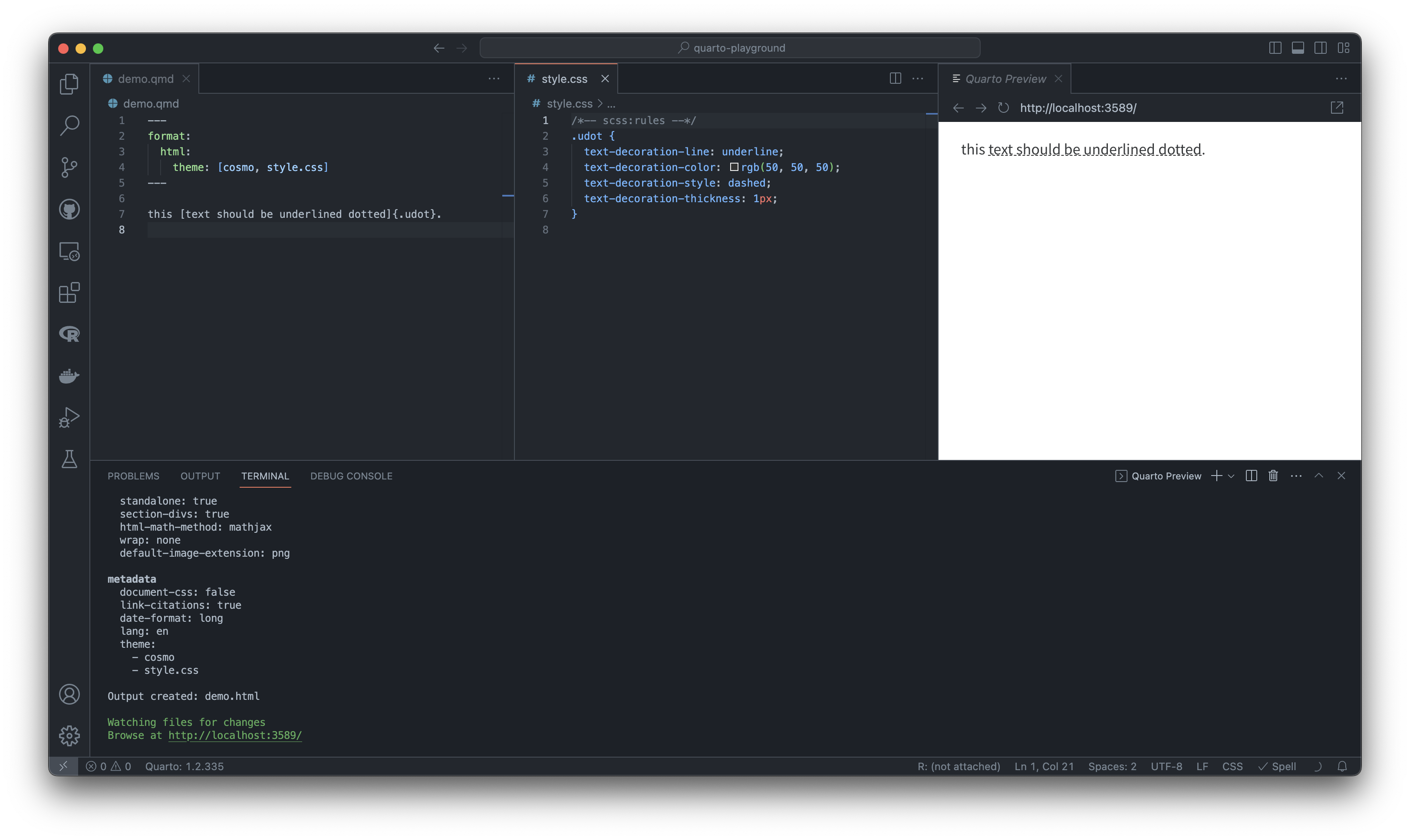Kill the terminal with trash icon
This screenshot has width=1410, height=840.
(1273, 476)
